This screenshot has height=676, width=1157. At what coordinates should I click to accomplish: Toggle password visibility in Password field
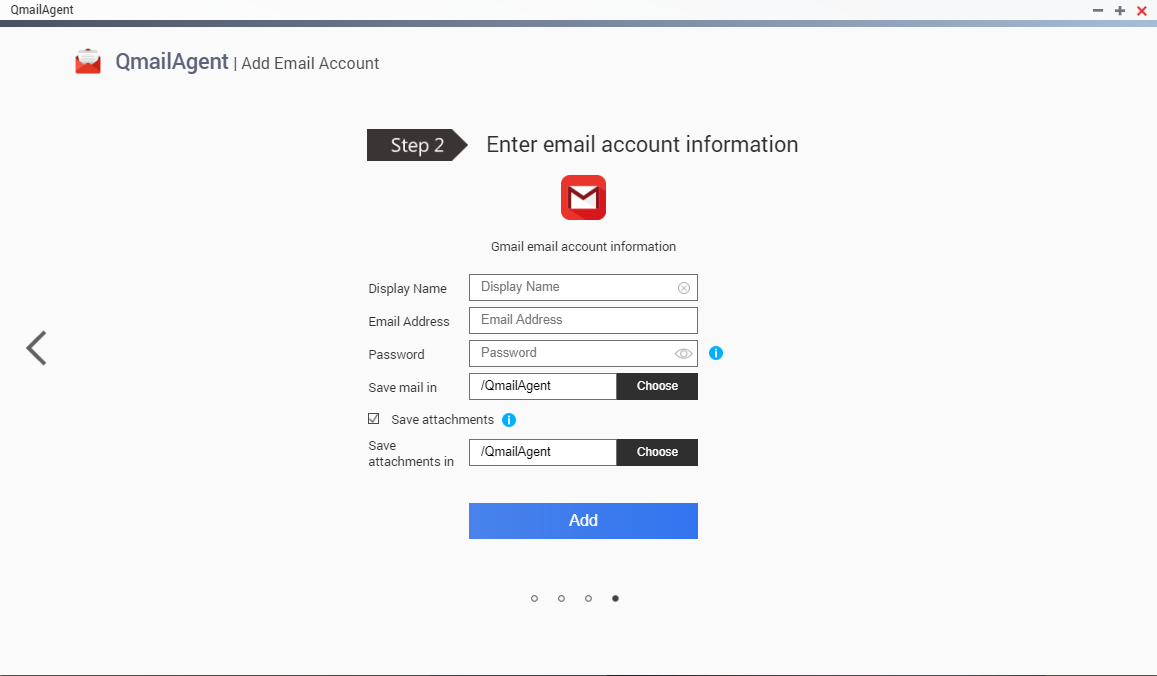(683, 353)
